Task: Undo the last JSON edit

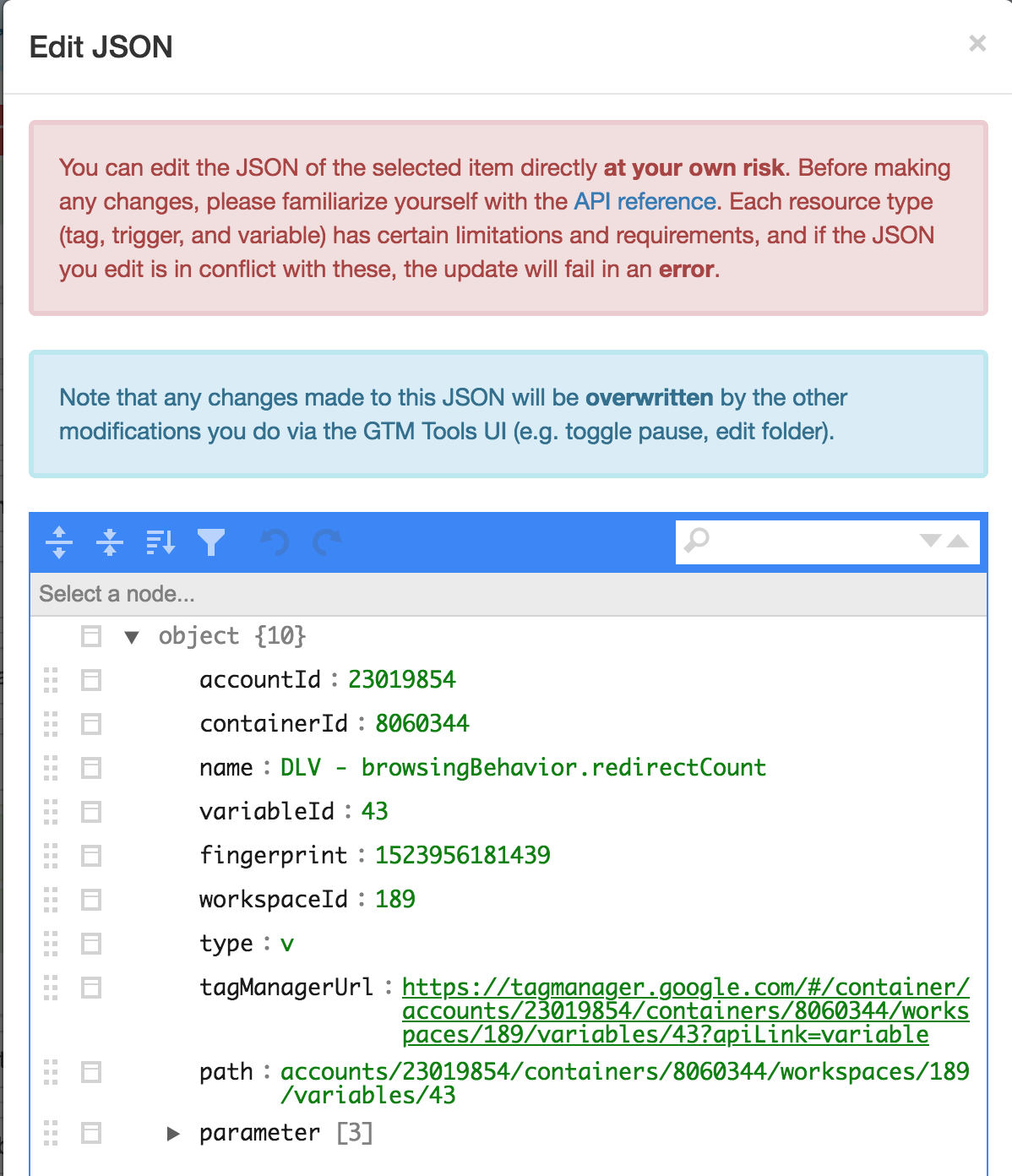Action: click(275, 542)
